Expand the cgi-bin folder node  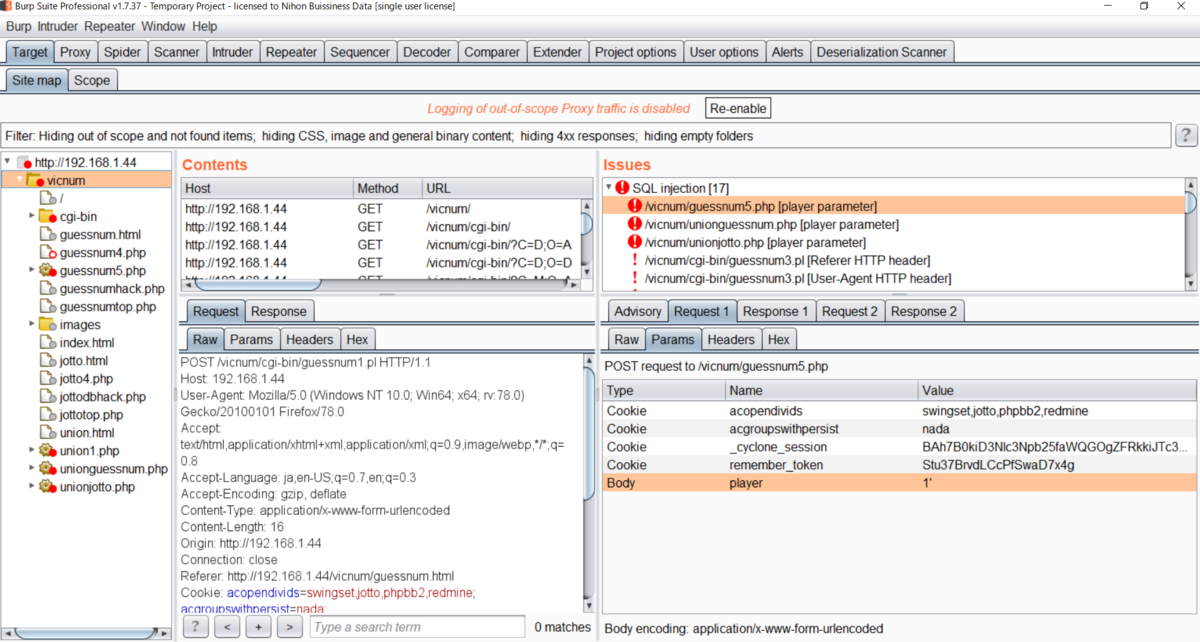(32, 216)
